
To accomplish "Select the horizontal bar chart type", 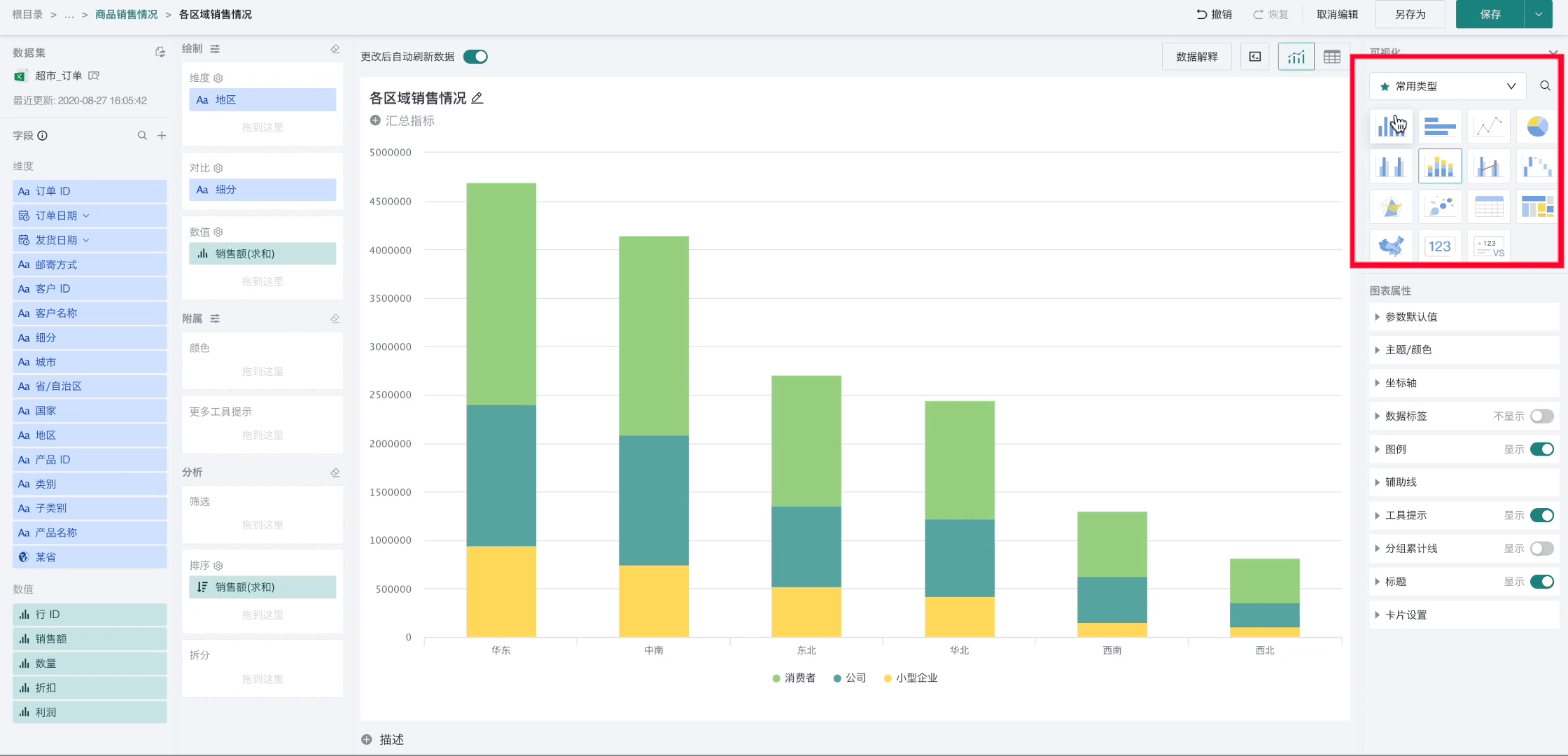I will point(1439,127).
